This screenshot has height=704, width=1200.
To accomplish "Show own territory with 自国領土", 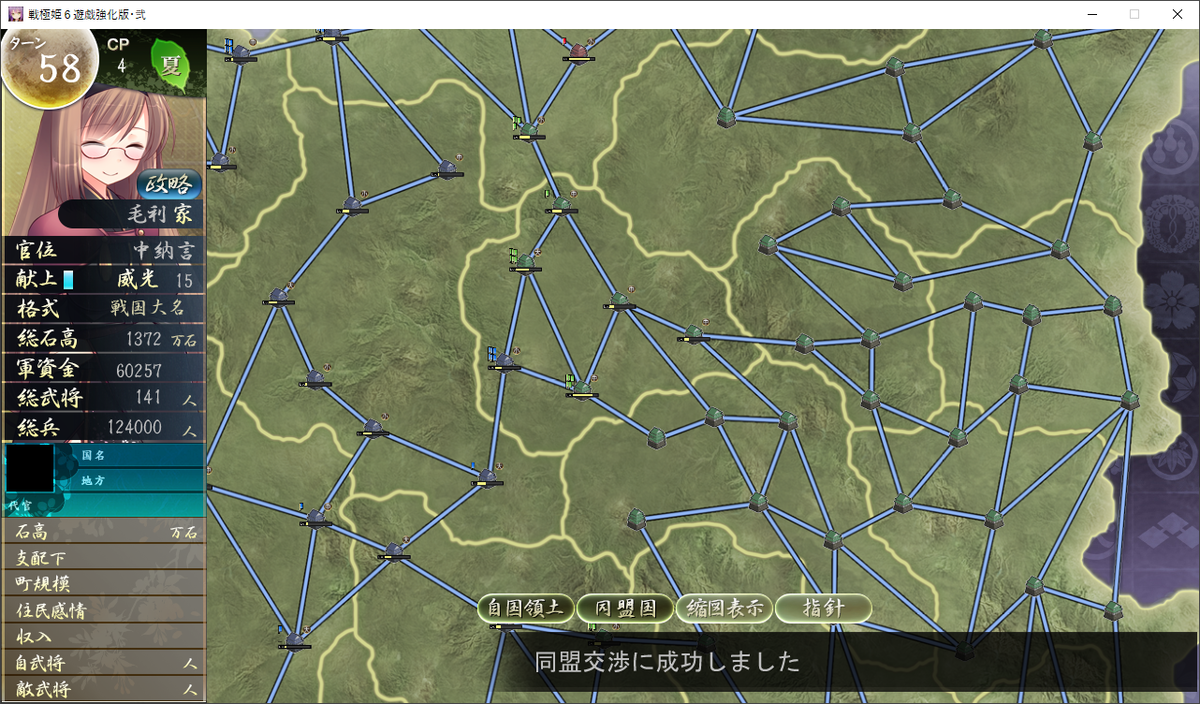I will pyautogui.click(x=524, y=608).
